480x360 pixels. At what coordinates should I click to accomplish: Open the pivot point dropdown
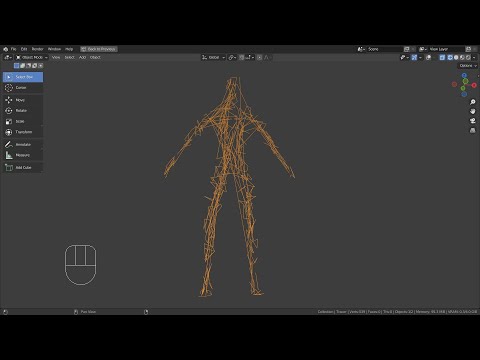pos(232,57)
